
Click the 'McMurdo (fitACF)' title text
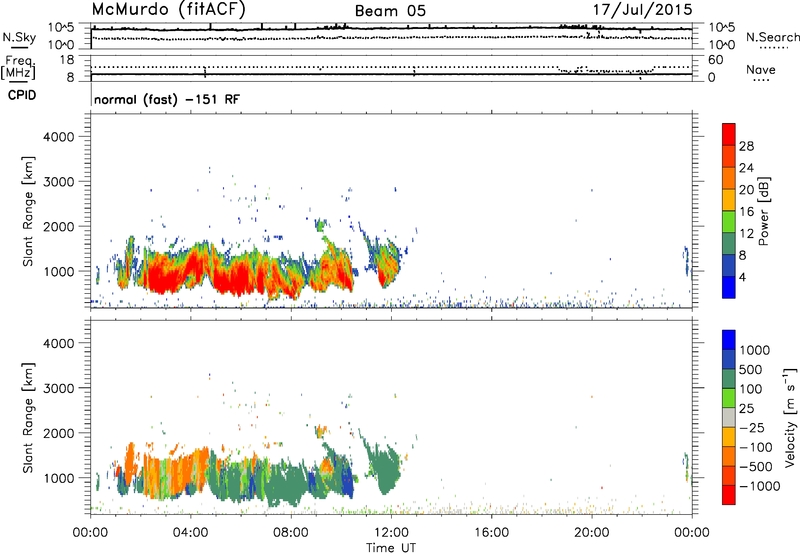click(x=168, y=9)
